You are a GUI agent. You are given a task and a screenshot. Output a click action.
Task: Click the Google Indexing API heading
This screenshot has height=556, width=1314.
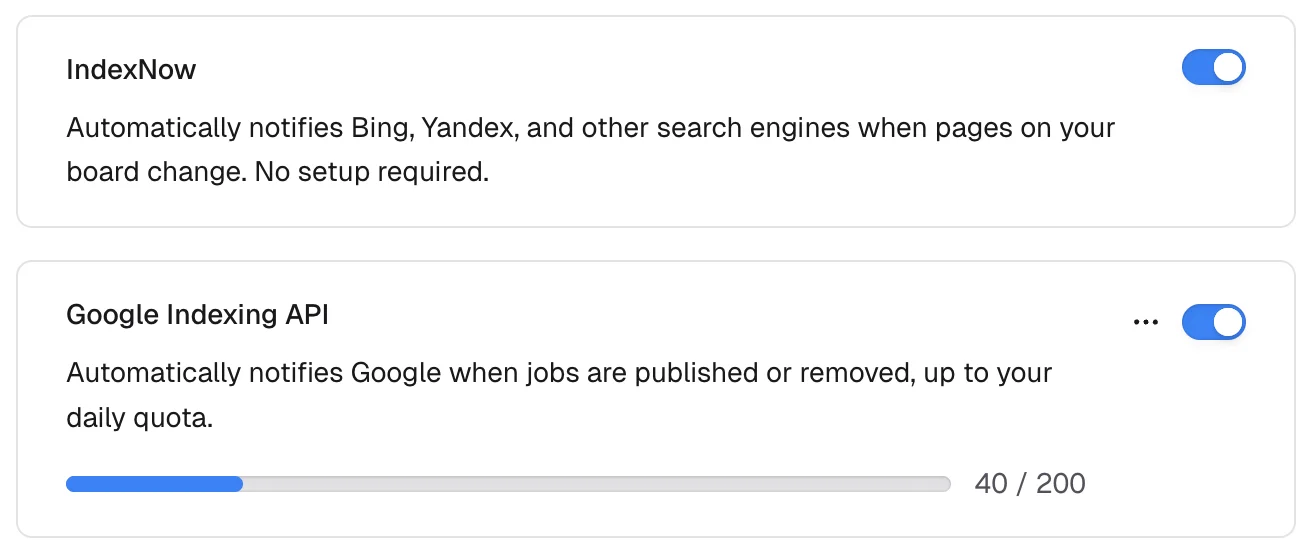pyautogui.click(x=197, y=316)
